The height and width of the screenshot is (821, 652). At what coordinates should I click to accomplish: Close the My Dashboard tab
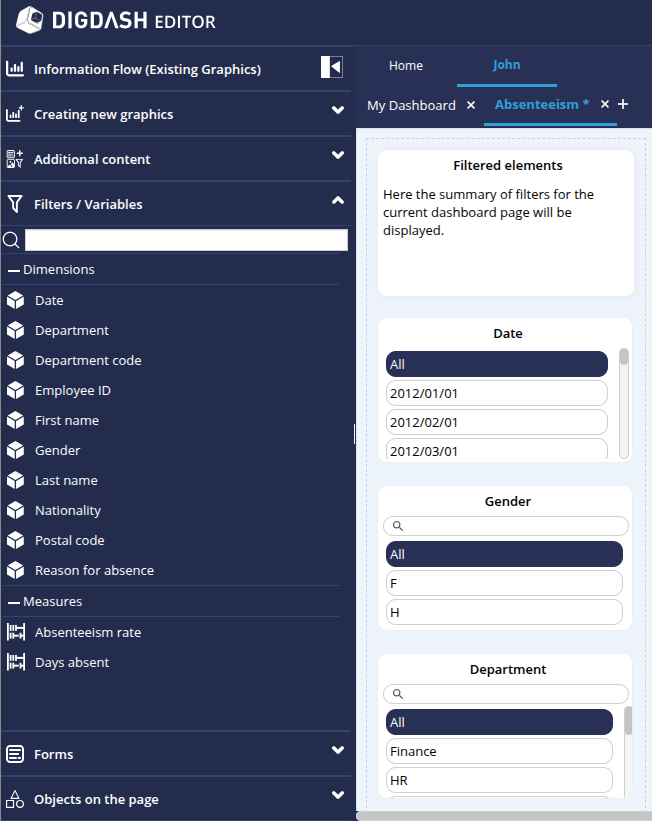pyautogui.click(x=471, y=105)
